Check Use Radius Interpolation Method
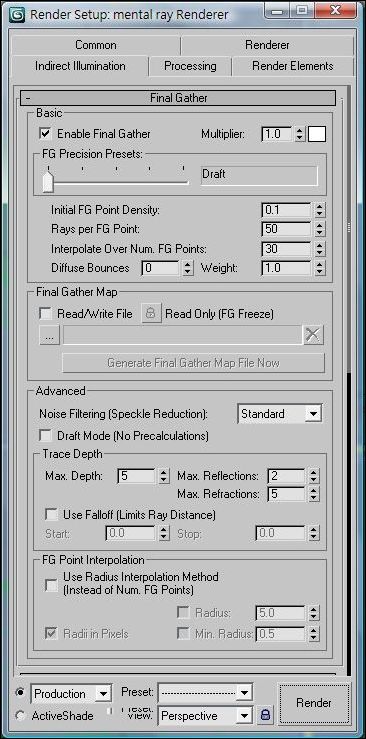This screenshot has width=366, height=739. coord(51,584)
